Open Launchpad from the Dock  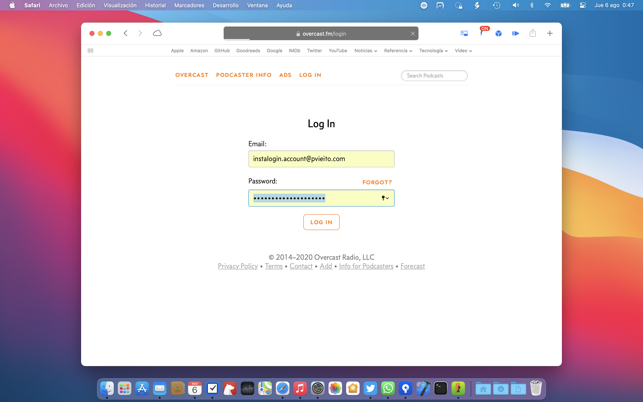[x=124, y=388]
